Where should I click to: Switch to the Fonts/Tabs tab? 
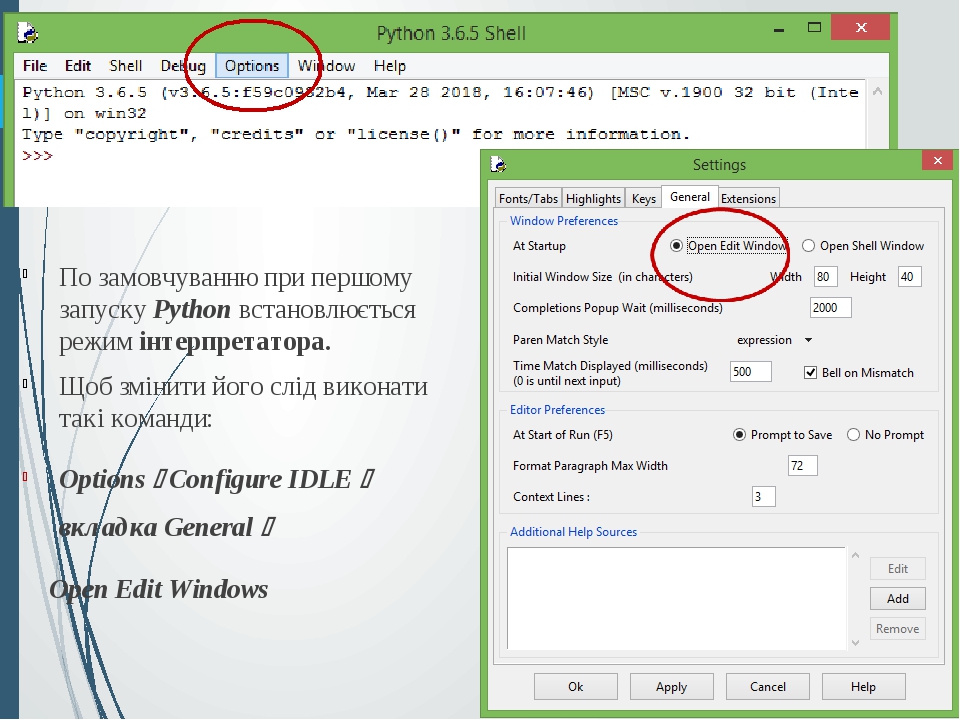(527, 198)
